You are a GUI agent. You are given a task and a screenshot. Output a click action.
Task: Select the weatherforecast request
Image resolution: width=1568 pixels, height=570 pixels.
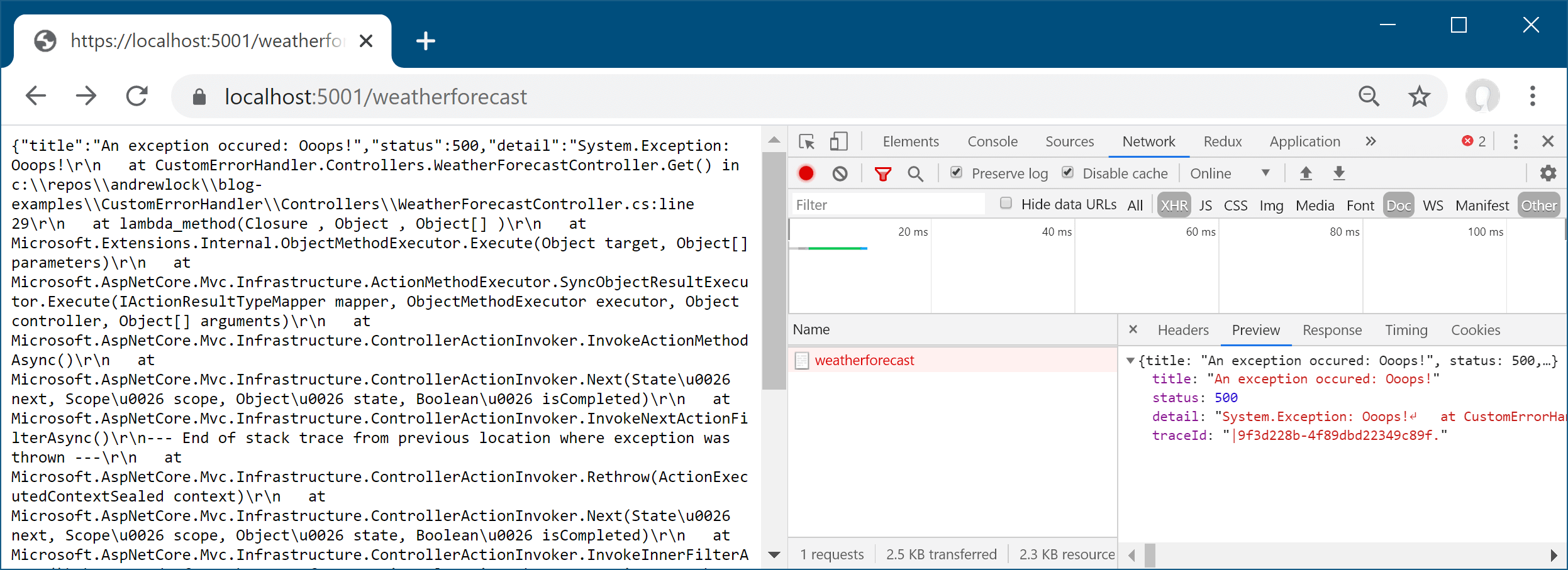point(864,360)
